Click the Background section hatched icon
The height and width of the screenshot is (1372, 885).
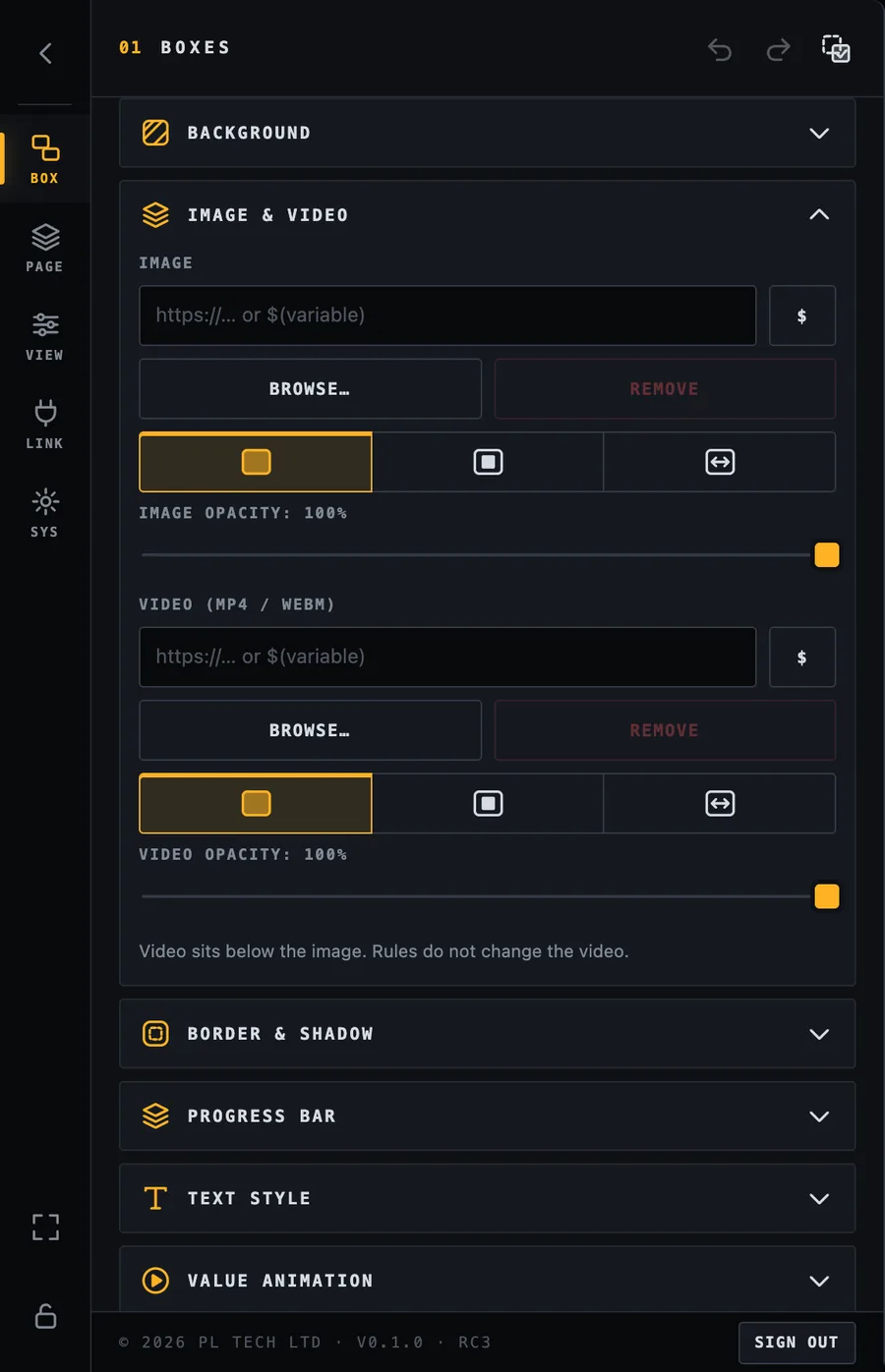tap(155, 133)
